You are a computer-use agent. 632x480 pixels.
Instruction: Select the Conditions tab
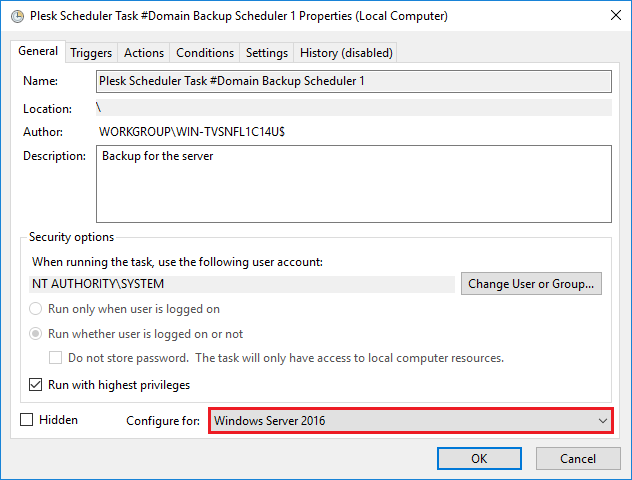[x=205, y=53]
